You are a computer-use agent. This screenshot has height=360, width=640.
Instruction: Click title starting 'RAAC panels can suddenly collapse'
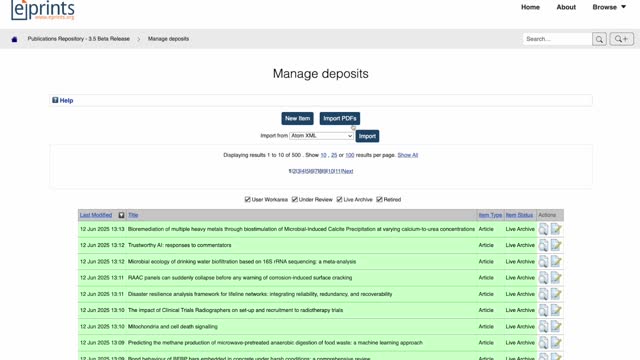click(x=240, y=278)
